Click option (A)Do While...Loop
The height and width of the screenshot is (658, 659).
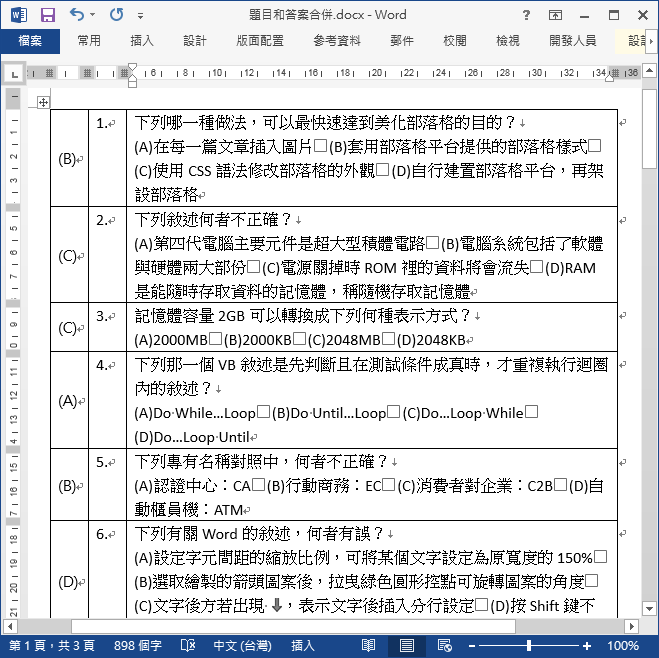pos(195,413)
